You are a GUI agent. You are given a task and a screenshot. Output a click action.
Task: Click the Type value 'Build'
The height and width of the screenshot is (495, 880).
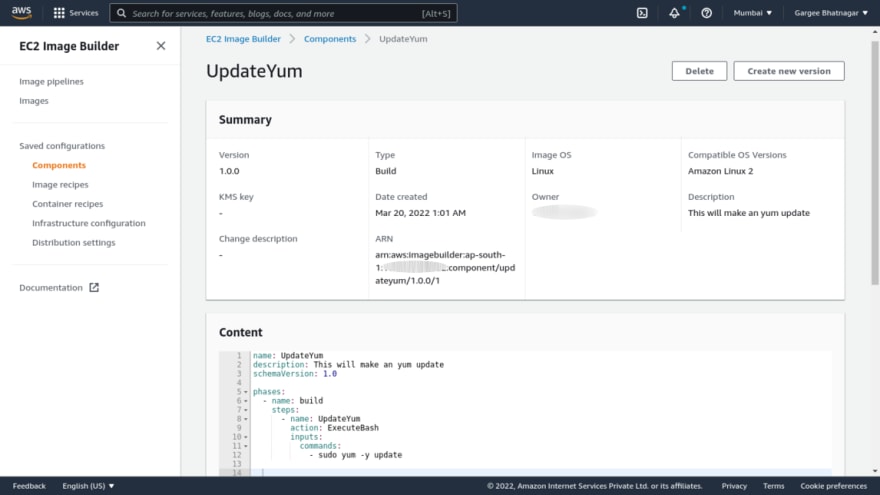(x=386, y=171)
